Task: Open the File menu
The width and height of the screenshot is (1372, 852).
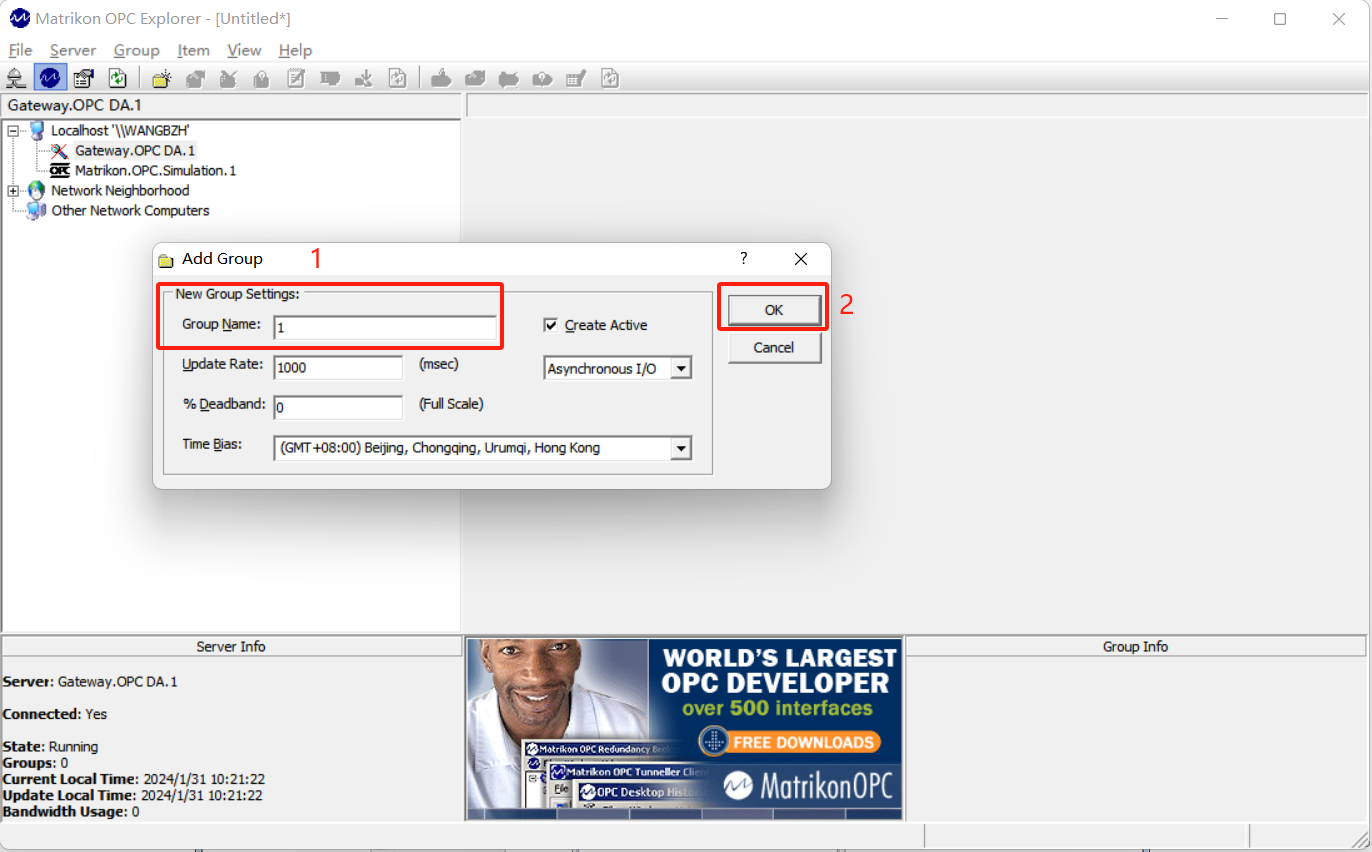Action: (20, 50)
